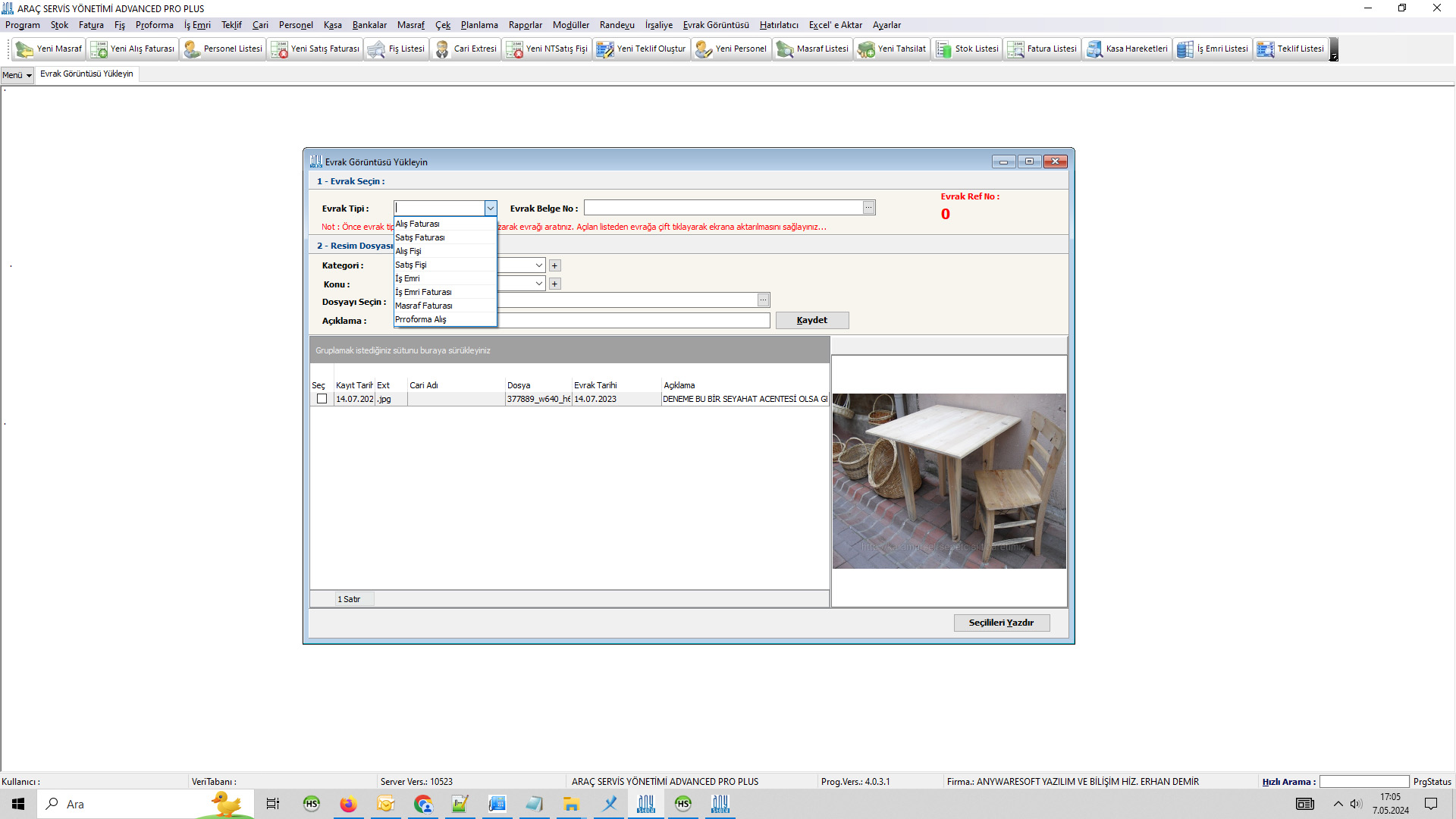Open Stok Listesi from toolbar

tap(968, 49)
